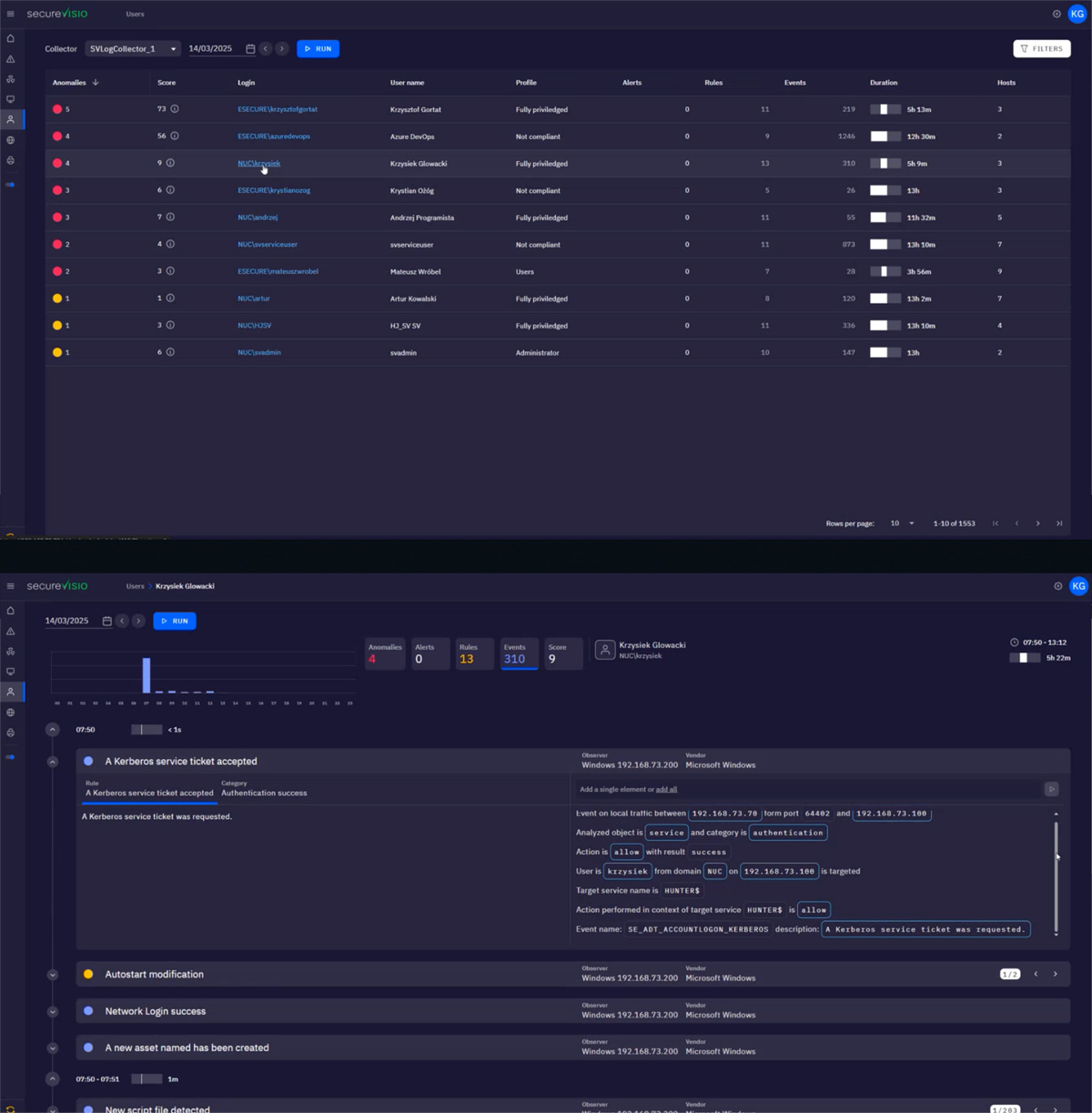The image size is (1092, 1113).
Task: Sort by the Anomalies column arrow
Action: click(96, 83)
